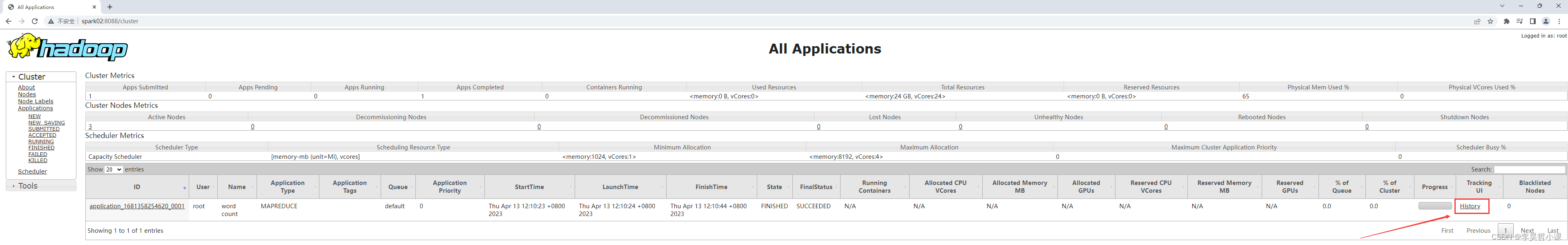Filter applications by RUNNING state
This screenshot has width=1568, height=245.
point(41,142)
